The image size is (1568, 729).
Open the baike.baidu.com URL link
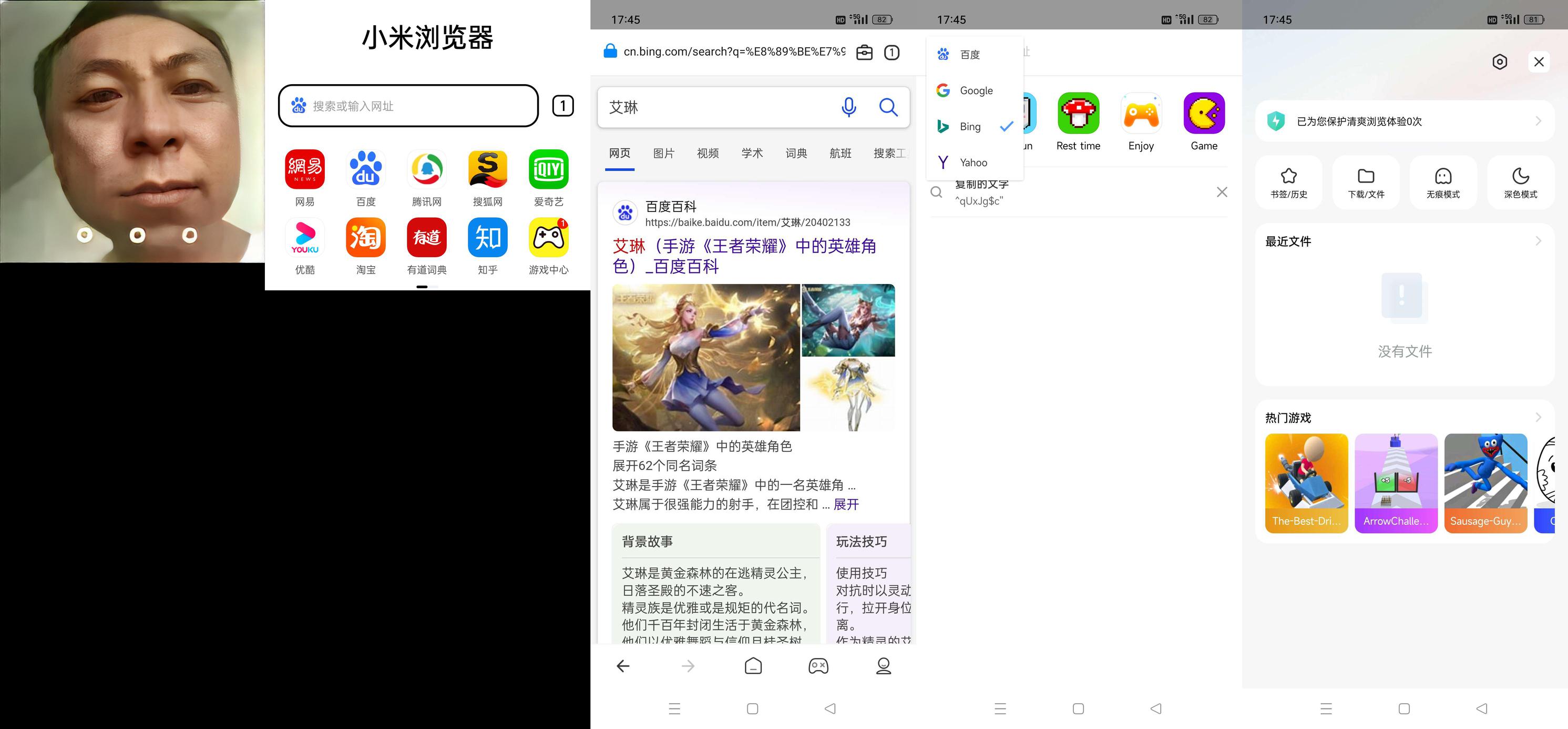tap(747, 222)
